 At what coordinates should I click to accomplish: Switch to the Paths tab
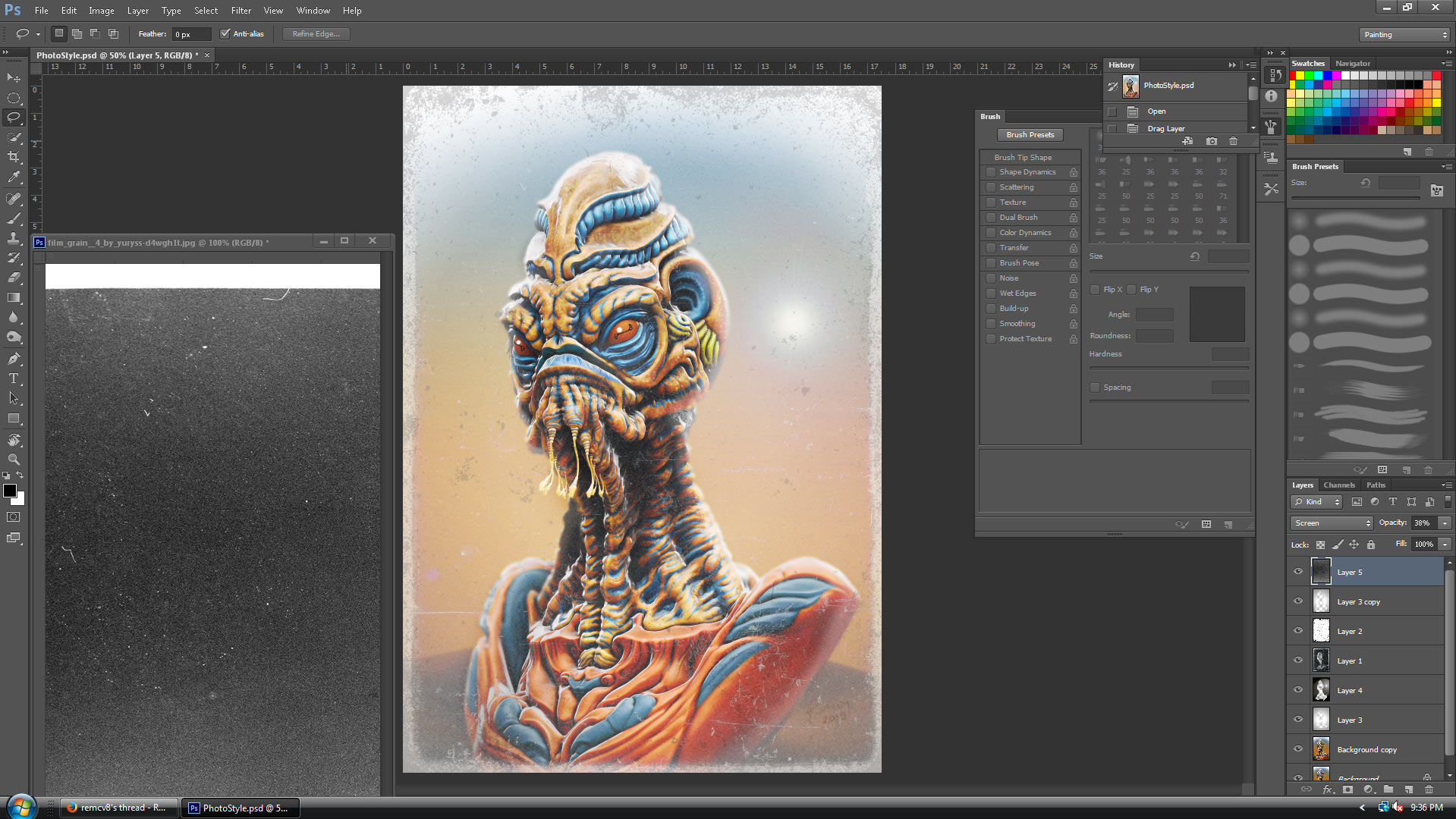tap(1376, 485)
